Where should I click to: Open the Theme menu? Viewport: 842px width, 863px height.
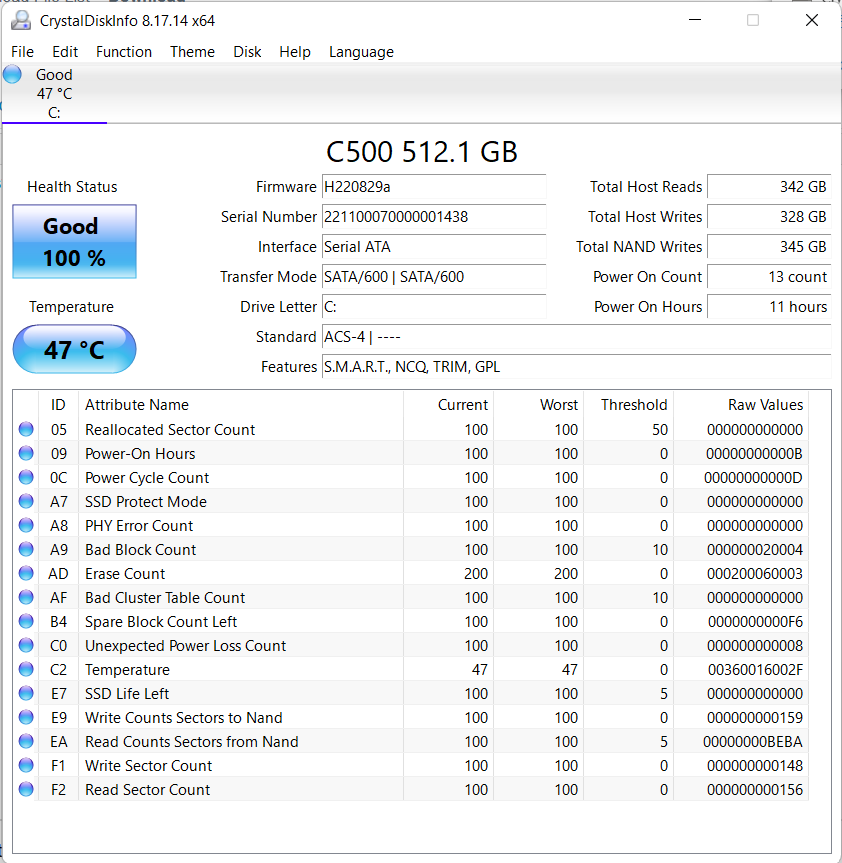(192, 52)
